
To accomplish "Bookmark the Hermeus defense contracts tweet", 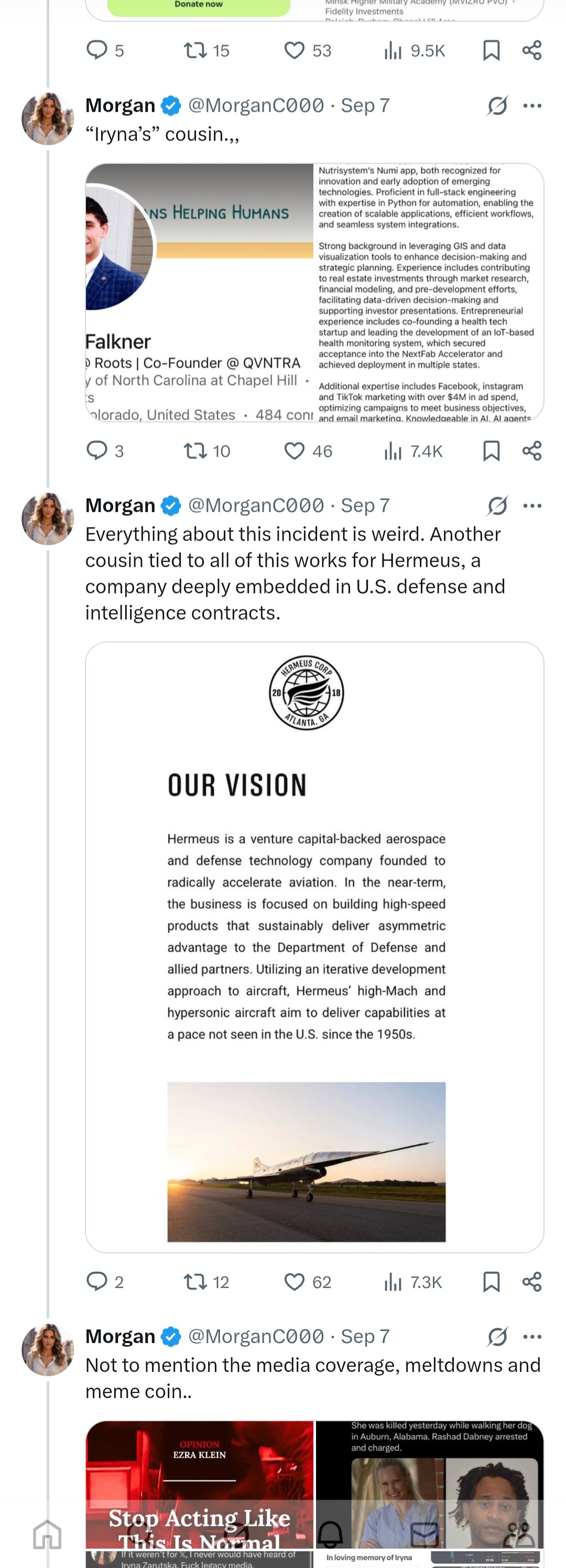I will pos(491,1281).
